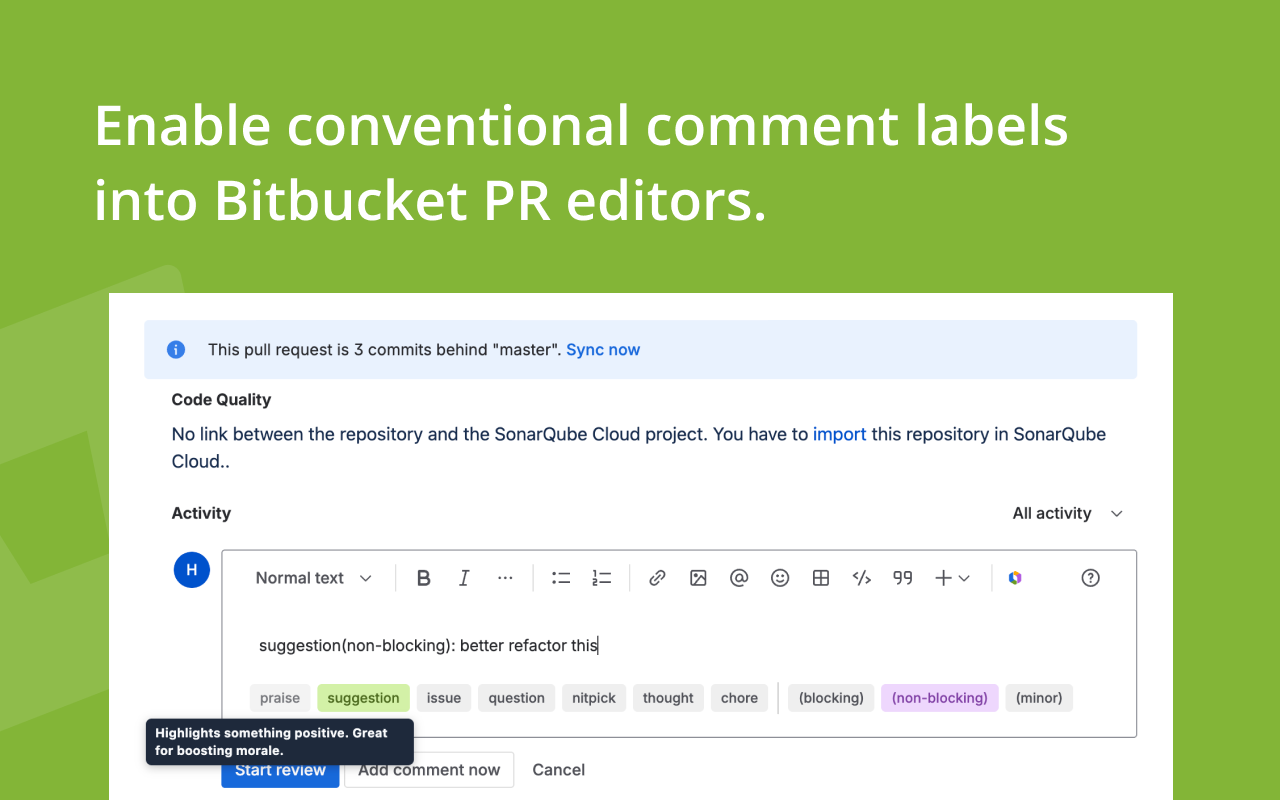Viewport: 1280px width, 800px height.
Task: Insert a table into the comment
Action: [820, 577]
